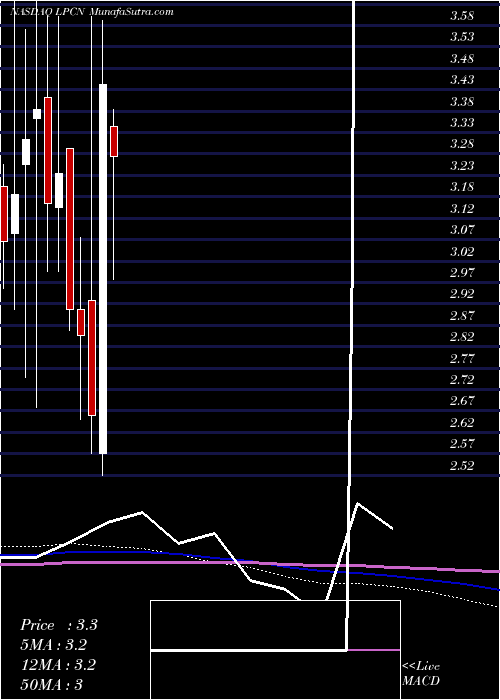Click the 2.52 price axis label
The width and height of the screenshot is (500, 700).
tap(462, 465)
